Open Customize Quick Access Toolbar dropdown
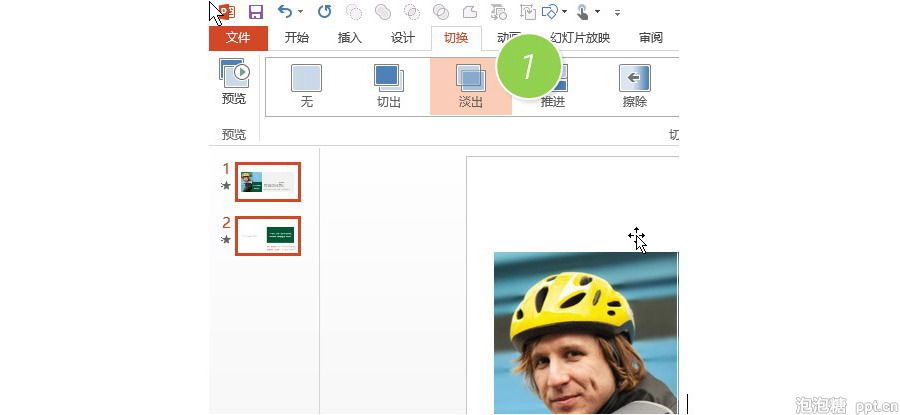Image resolution: width=900 pixels, height=415 pixels. [x=617, y=12]
